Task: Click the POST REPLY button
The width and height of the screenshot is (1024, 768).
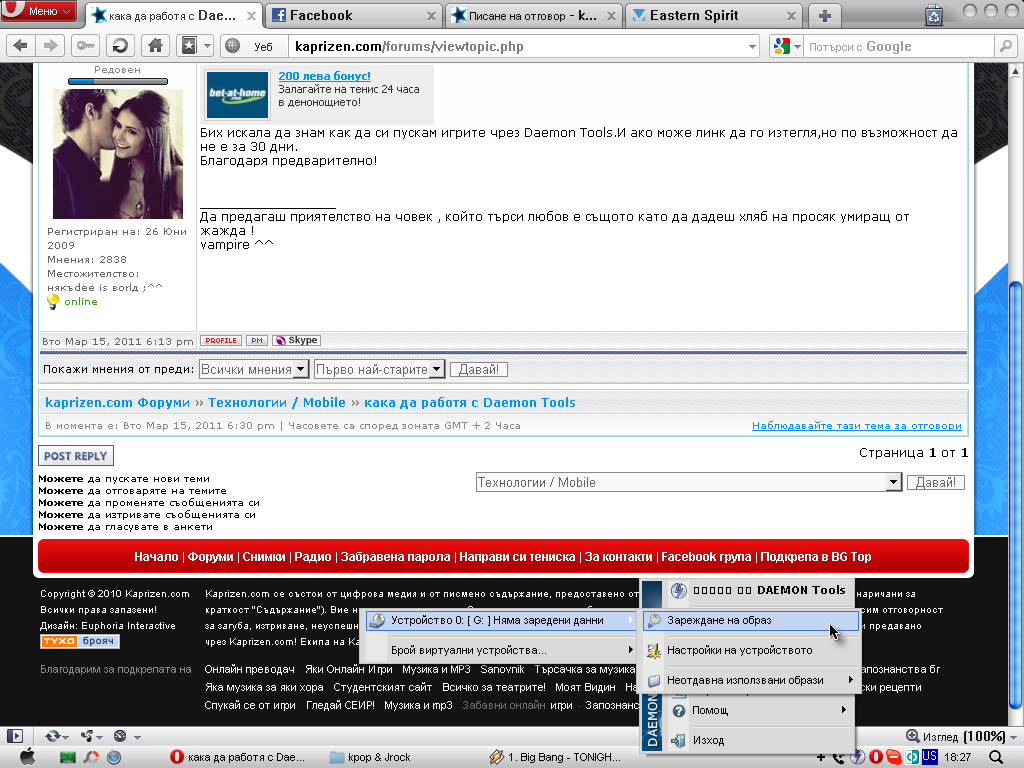Action: (76, 456)
